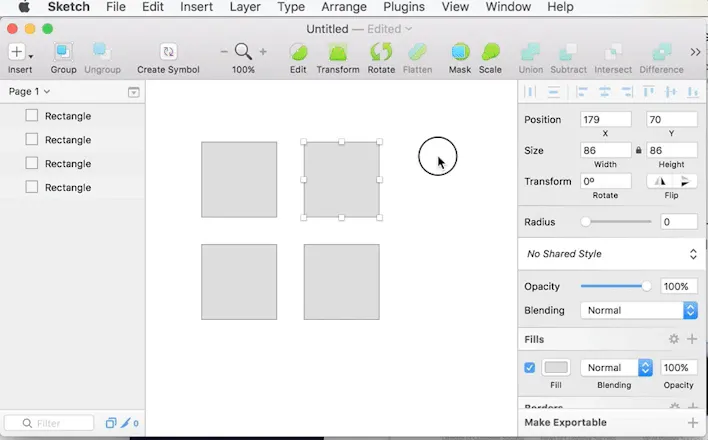Click the Flatten toolbar icon
The width and height of the screenshot is (708, 440).
(417, 52)
